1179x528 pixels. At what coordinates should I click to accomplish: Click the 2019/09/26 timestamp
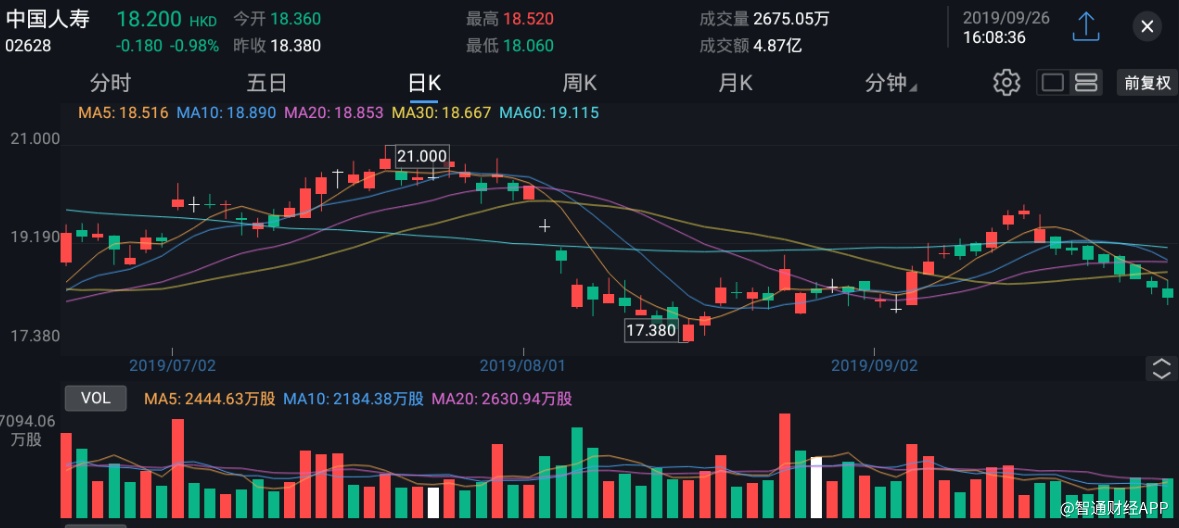pyautogui.click(x=1006, y=17)
